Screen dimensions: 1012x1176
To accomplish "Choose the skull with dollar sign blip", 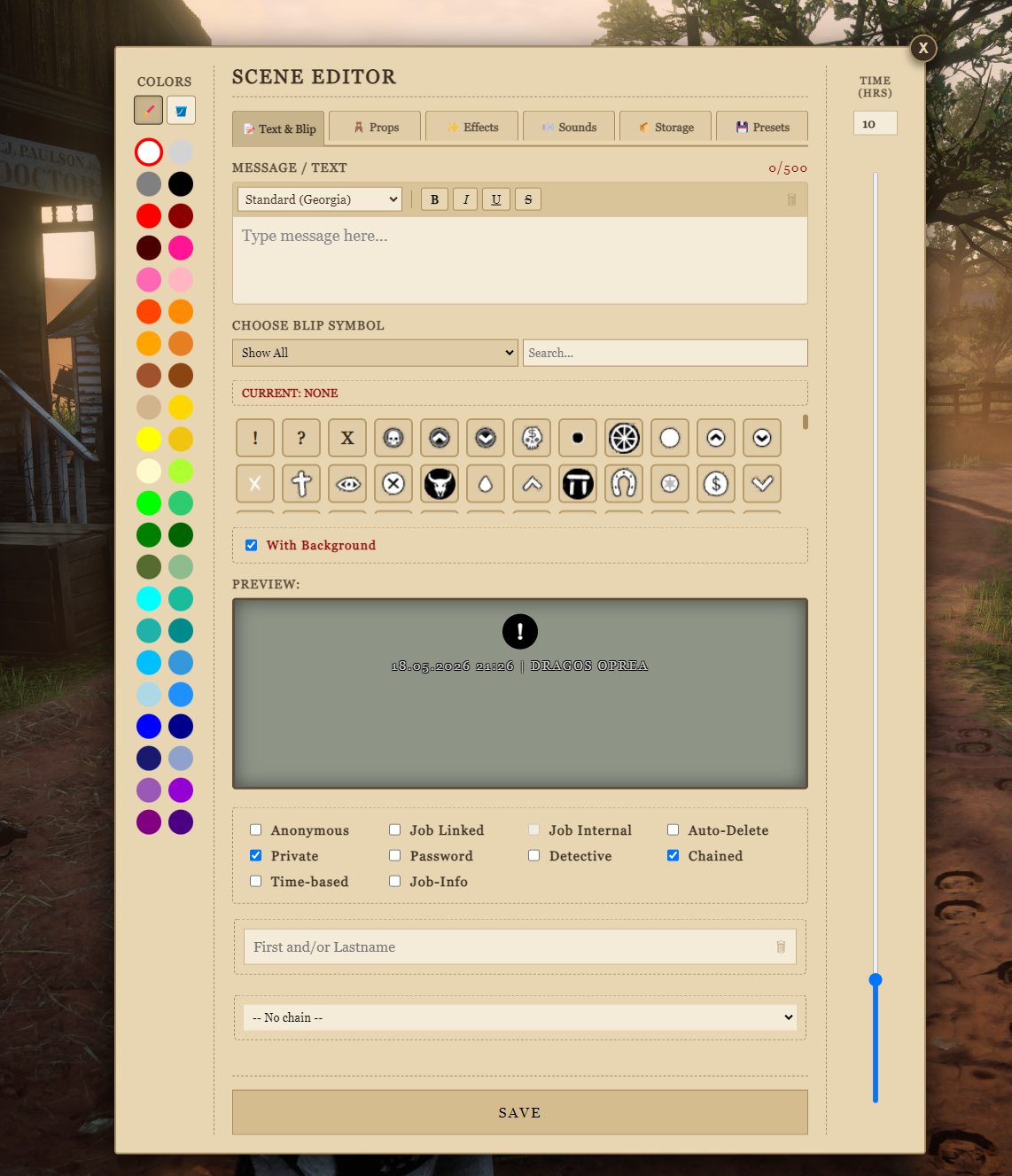I will 532,438.
